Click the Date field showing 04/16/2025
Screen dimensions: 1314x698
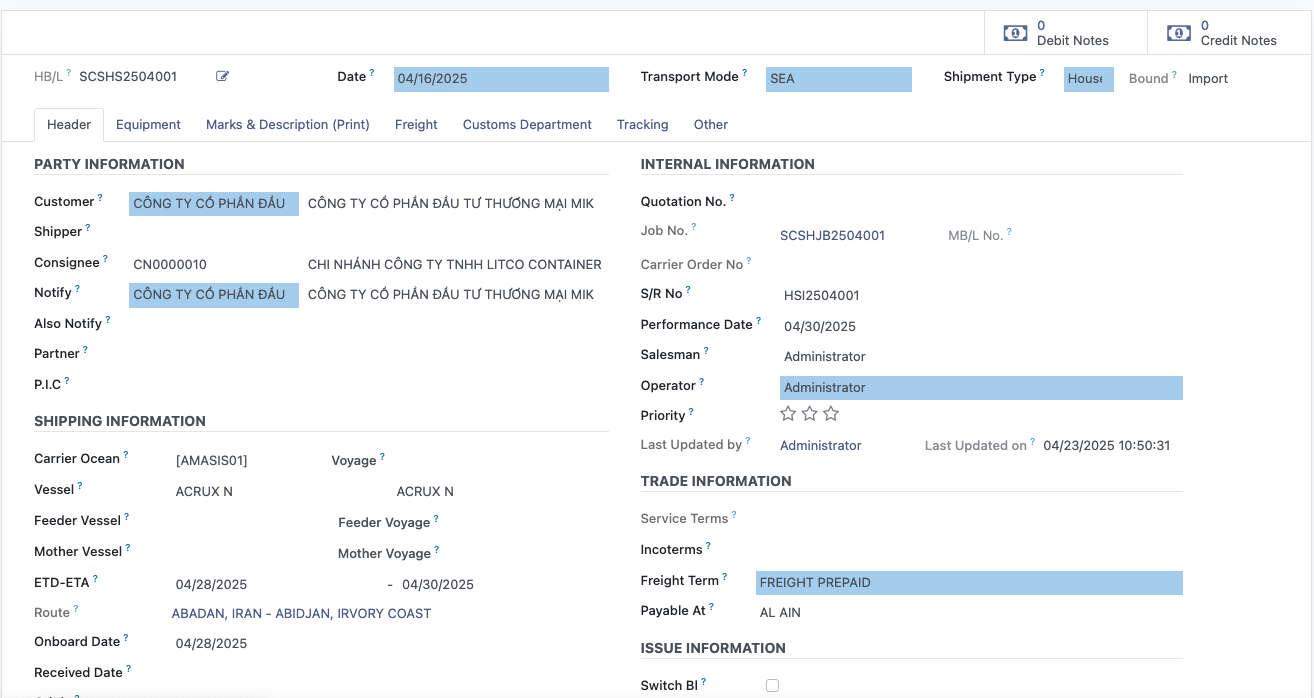tap(500, 79)
